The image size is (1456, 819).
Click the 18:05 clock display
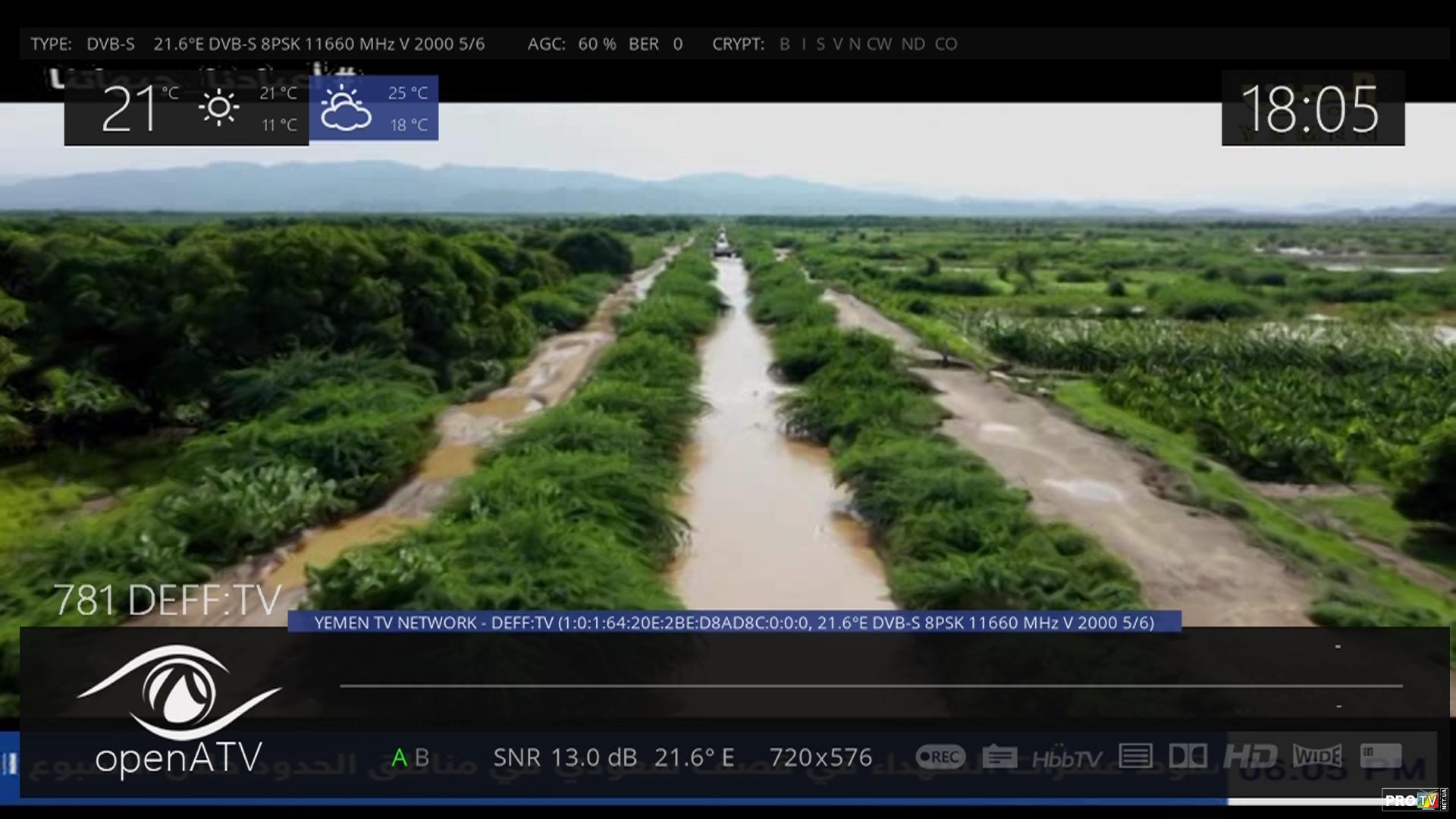click(x=1312, y=109)
